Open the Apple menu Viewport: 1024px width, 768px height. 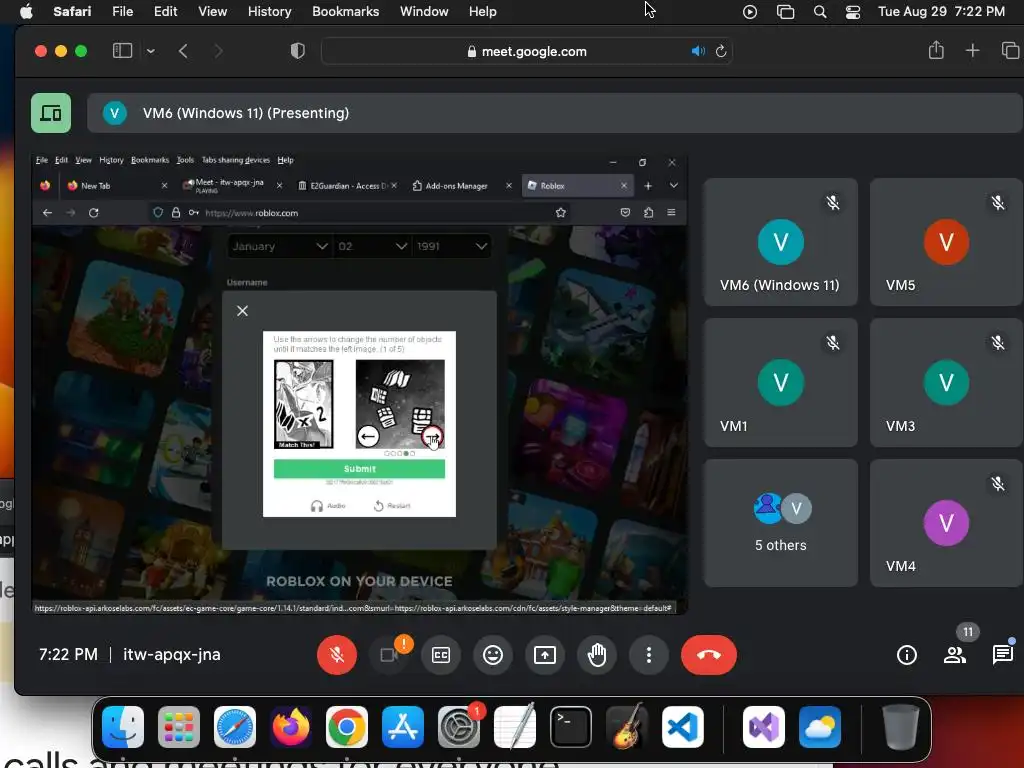26,11
